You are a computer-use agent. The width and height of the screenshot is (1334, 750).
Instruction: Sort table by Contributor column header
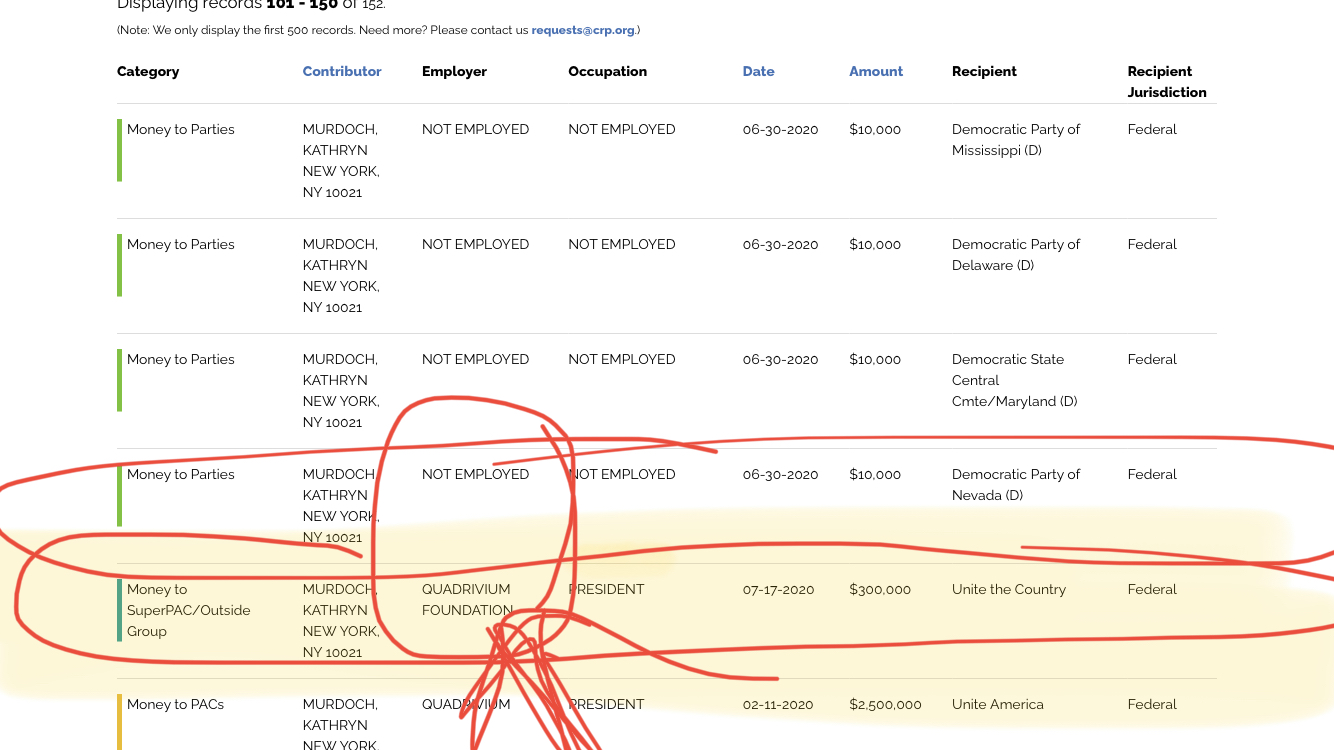[342, 71]
